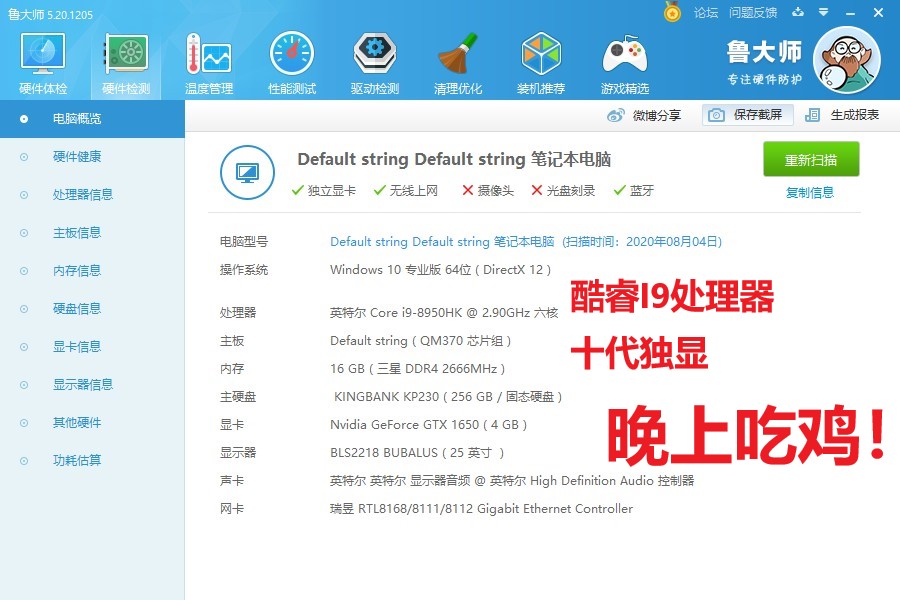This screenshot has height=600, width=900.
Task: Click the Weibo logo icon
Action: (615, 115)
